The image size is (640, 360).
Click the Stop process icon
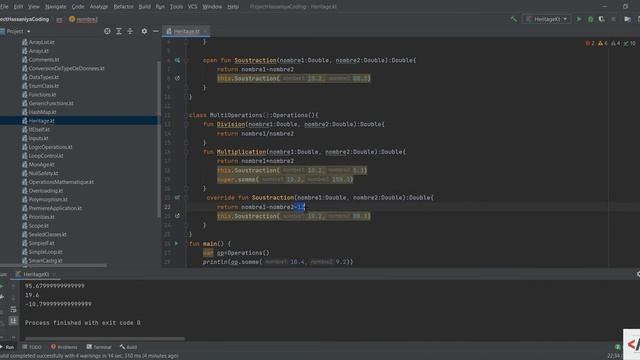coord(613,19)
